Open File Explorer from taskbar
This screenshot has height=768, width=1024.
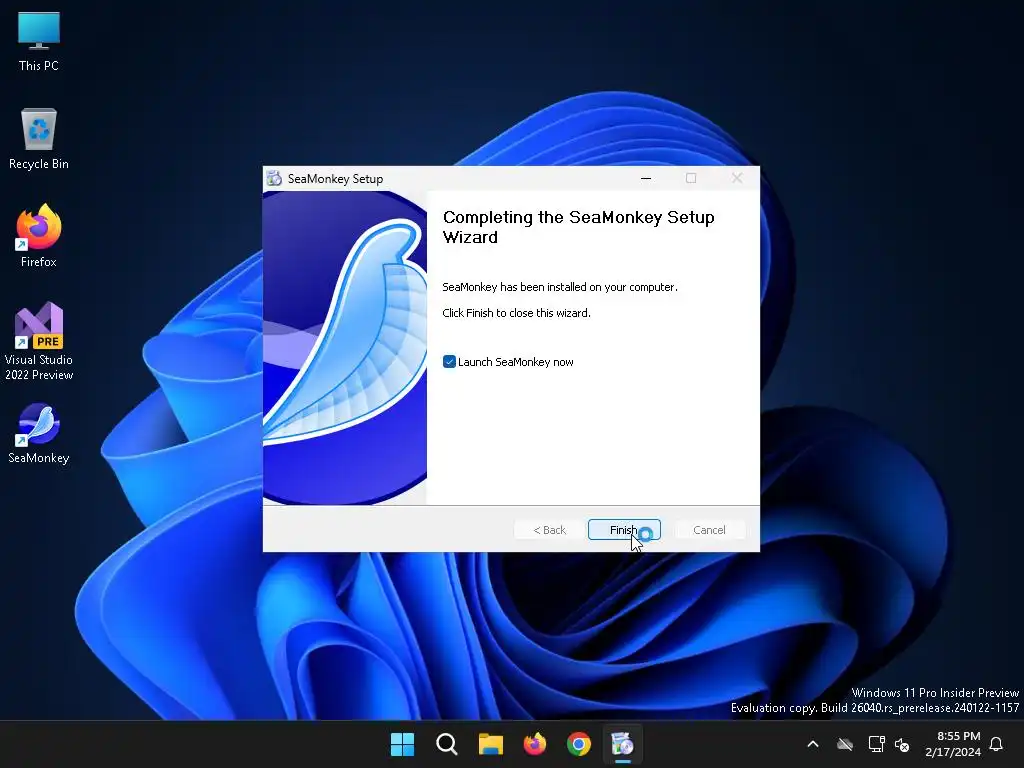[490, 744]
